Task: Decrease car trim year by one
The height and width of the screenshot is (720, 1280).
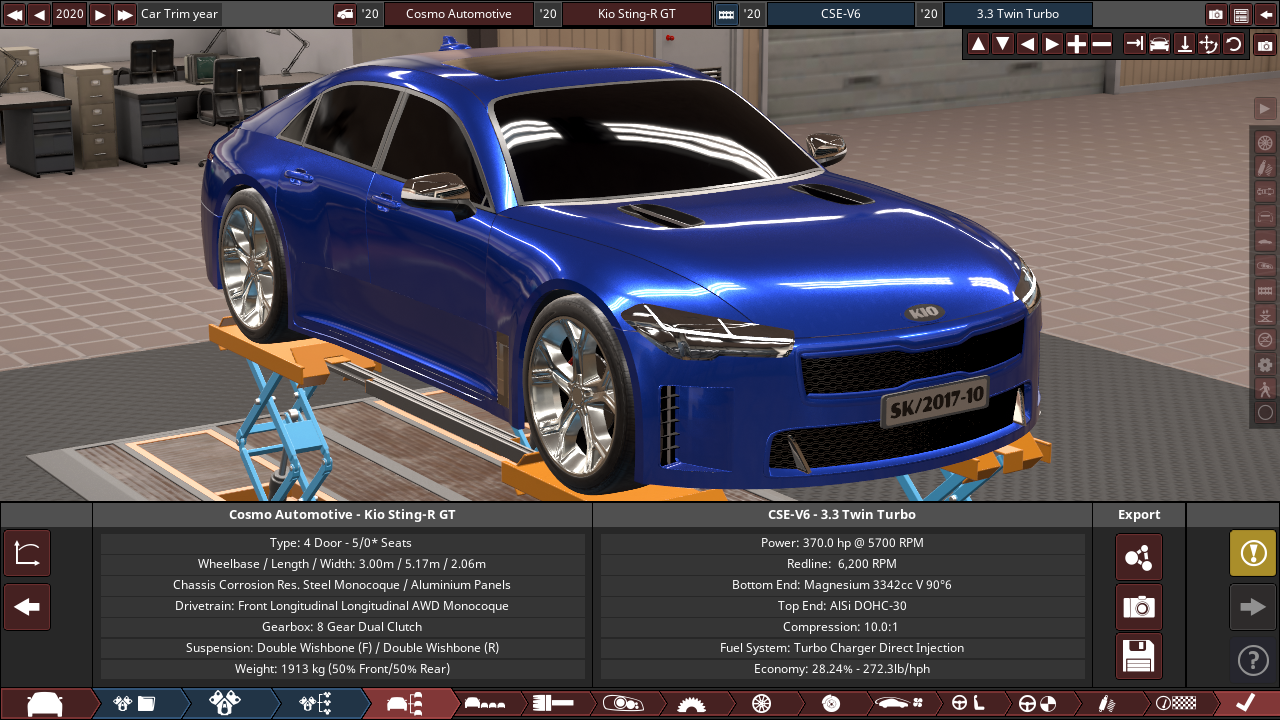Action: (39, 14)
